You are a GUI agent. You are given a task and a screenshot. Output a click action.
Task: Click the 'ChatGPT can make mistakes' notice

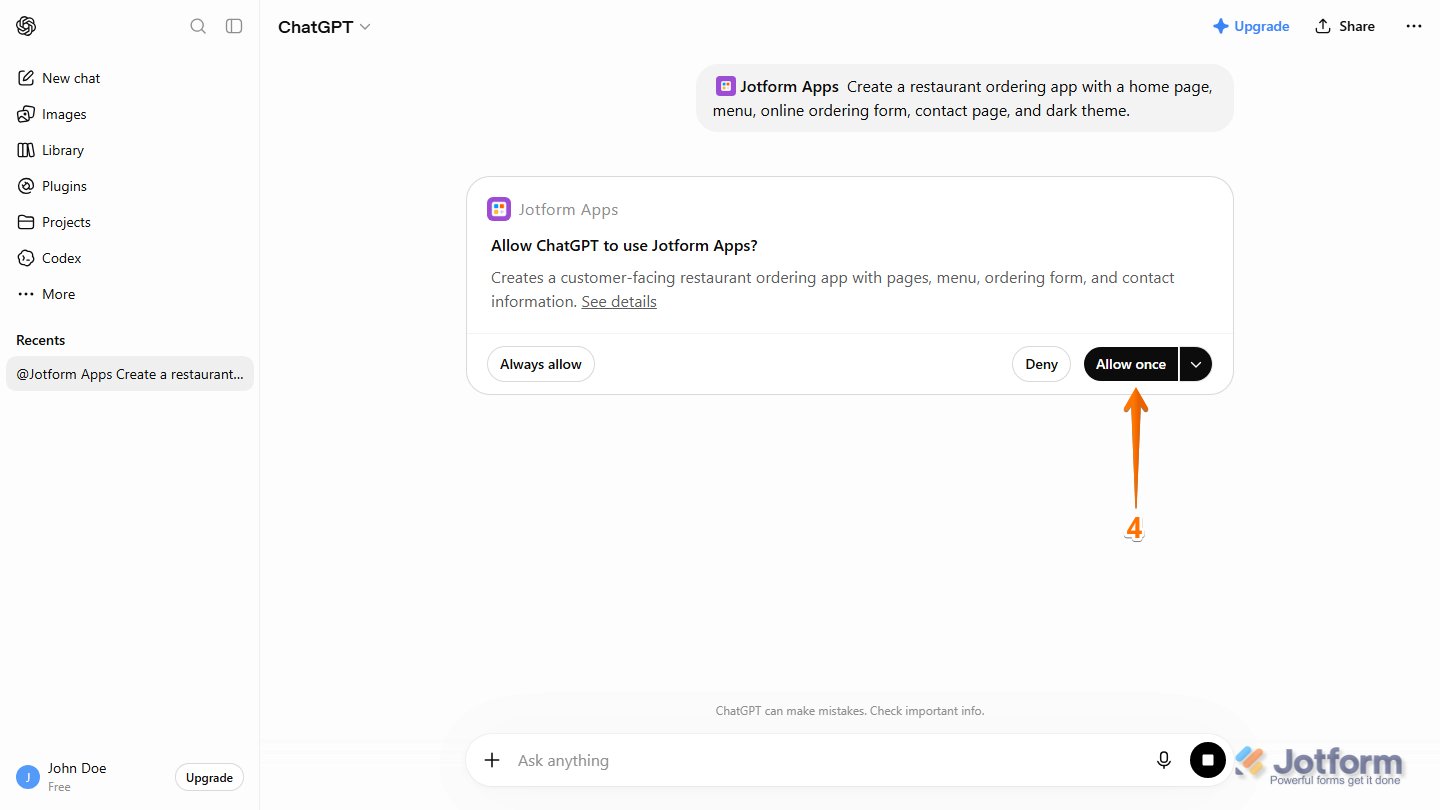click(850, 711)
